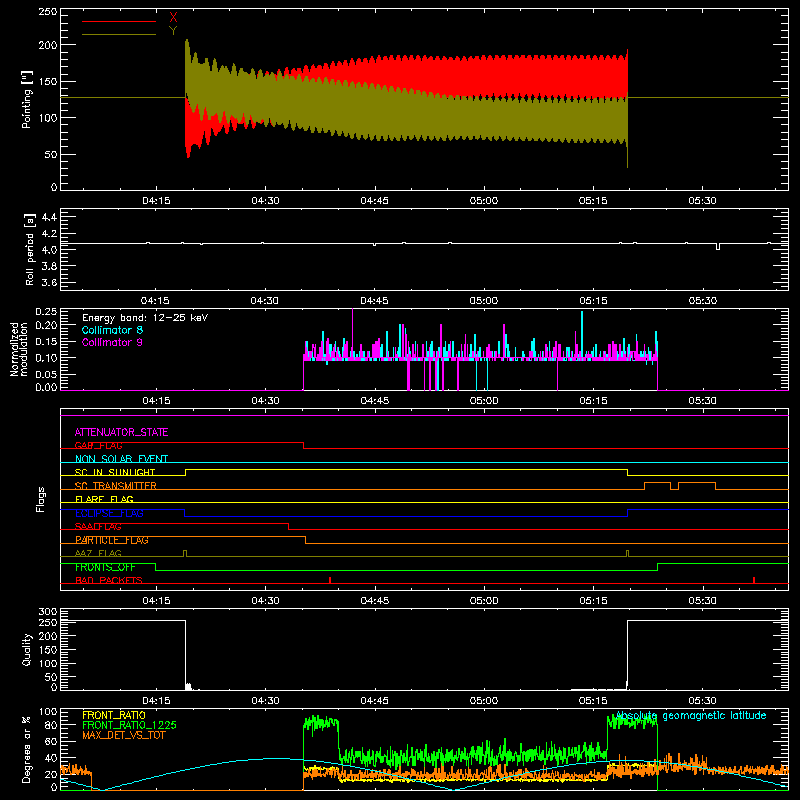Click the Flags axis title
Image resolution: width=800 pixels, height=800 pixels.
coord(41,499)
